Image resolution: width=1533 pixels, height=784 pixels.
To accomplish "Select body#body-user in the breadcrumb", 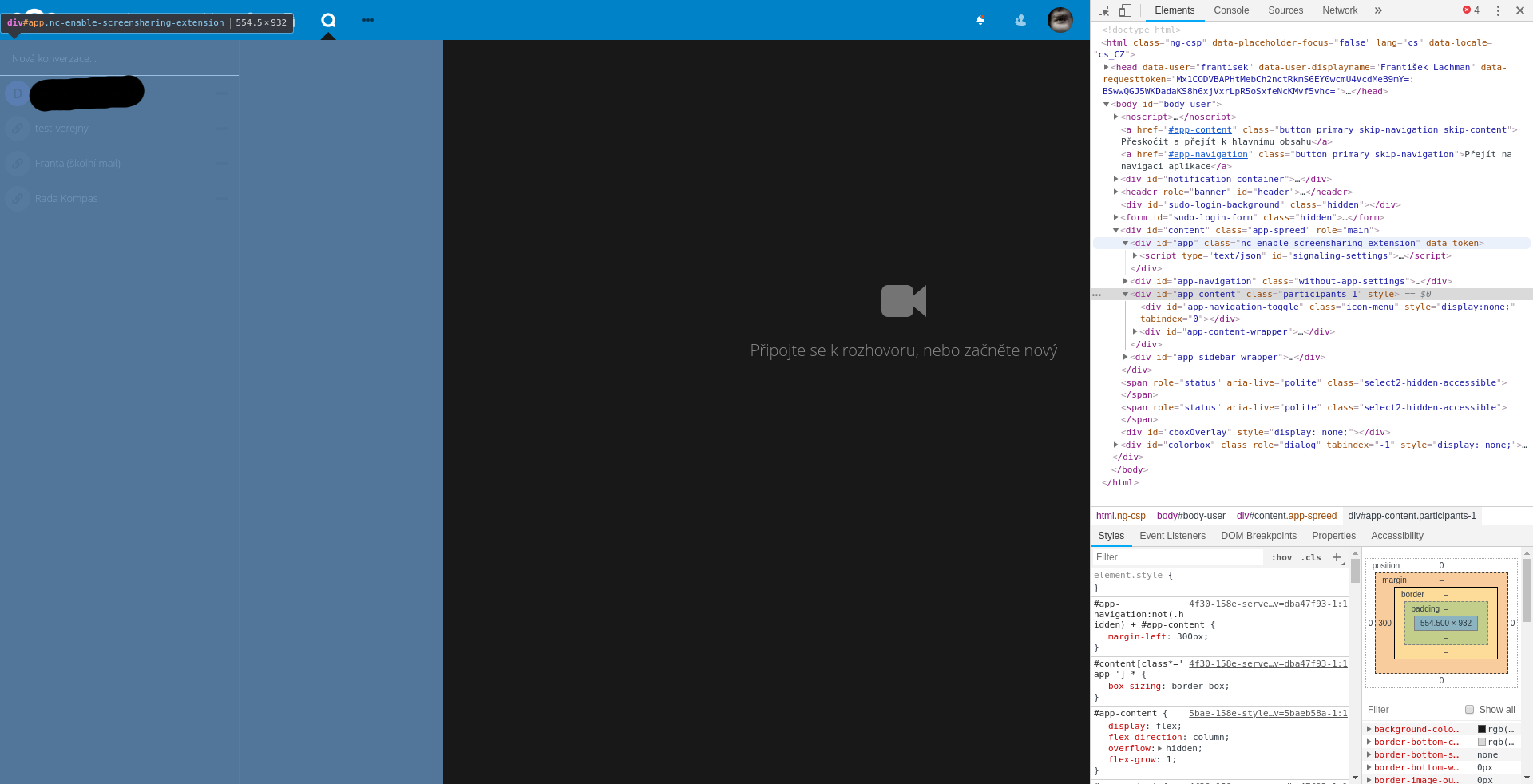I will pos(1190,516).
